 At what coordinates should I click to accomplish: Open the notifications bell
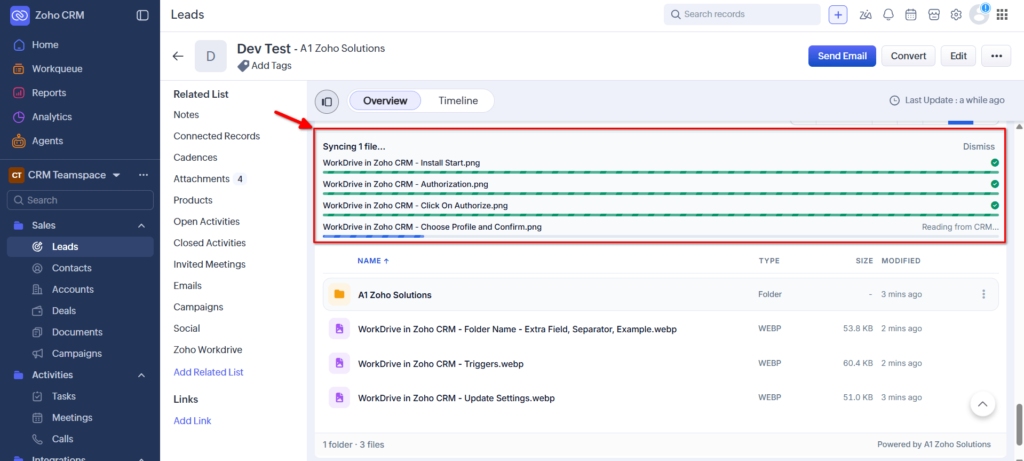pyautogui.click(x=888, y=15)
